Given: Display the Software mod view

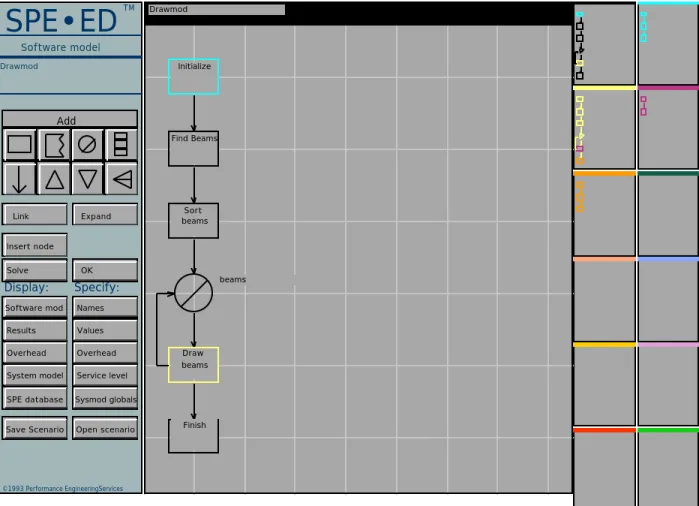Looking at the screenshot, I should tap(35, 308).
